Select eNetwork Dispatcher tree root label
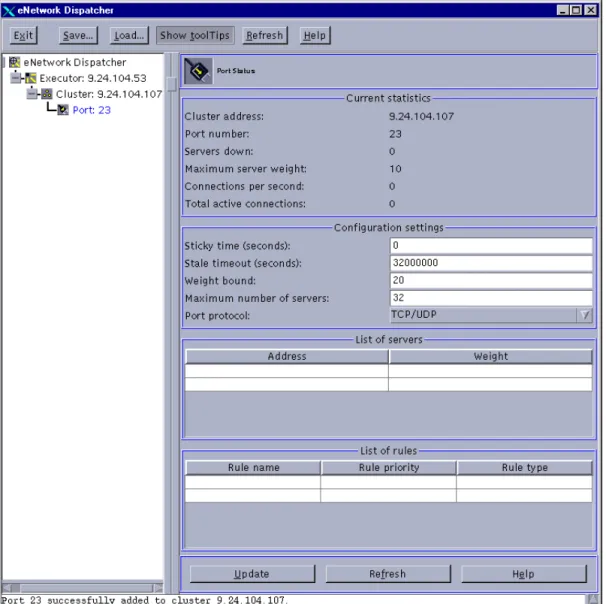The width and height of the screenshot is (606, 604). point(75,62)
